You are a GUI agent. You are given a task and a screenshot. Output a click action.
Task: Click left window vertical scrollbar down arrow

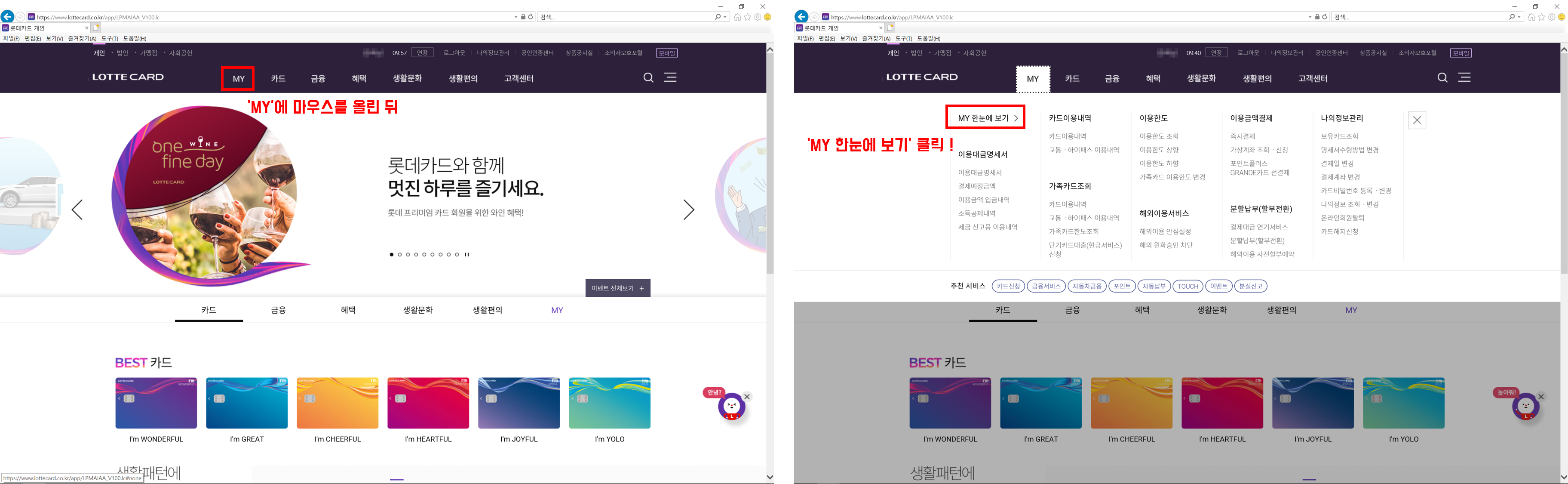pos(770,477)
